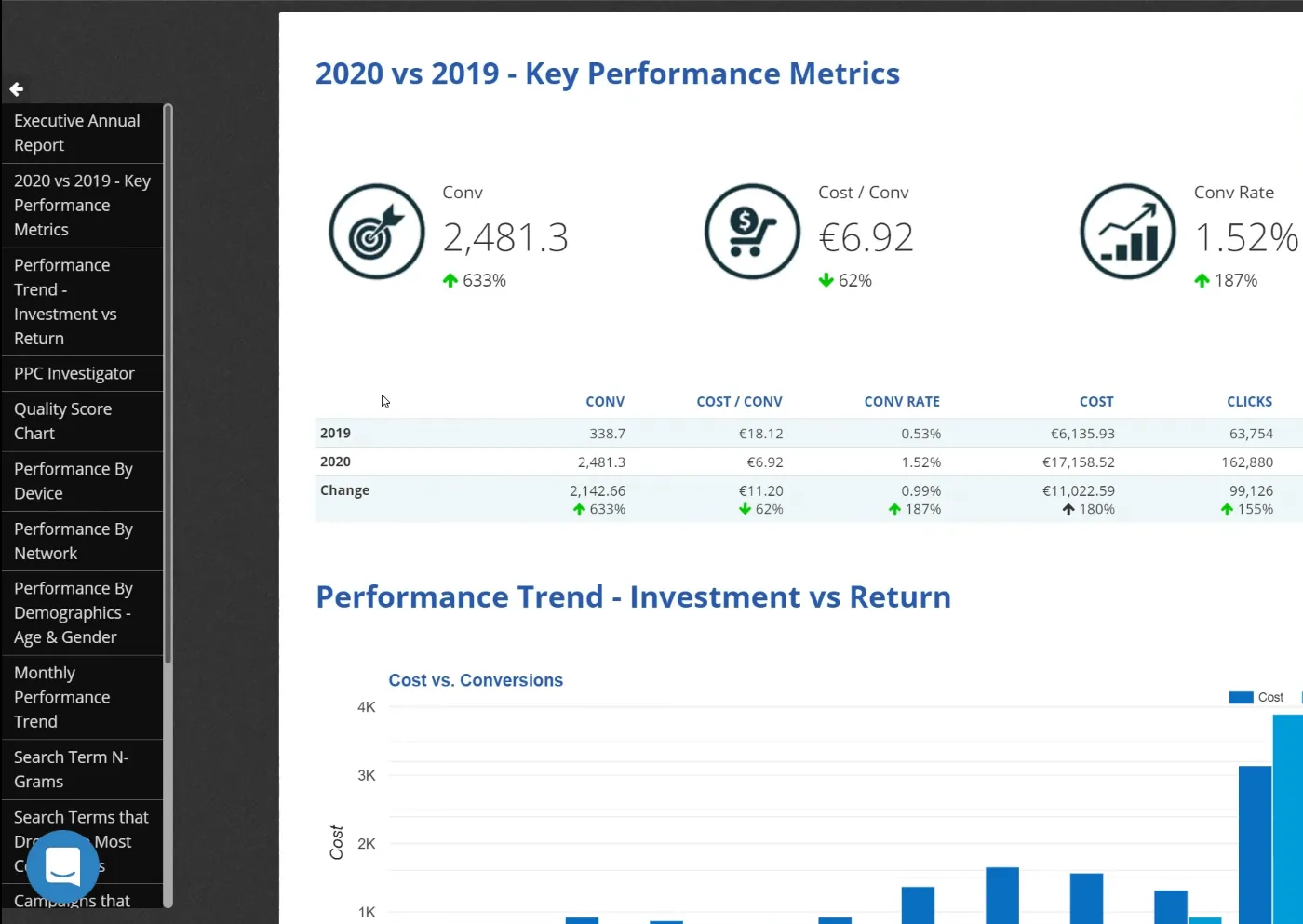The width and height of the screenshot is (1303, 924).
Task: Click the 4K label on the Cost axis
Action: pos(367,707)
